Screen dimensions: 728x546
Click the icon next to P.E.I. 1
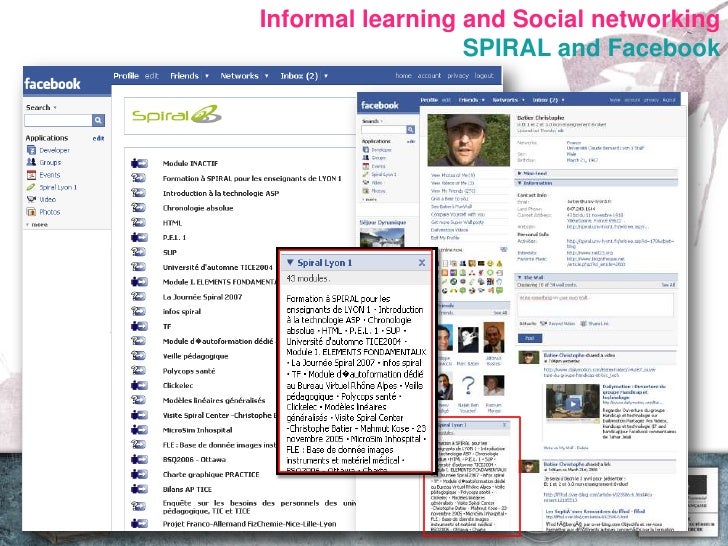pyautogui.click(x=139, y=237)
